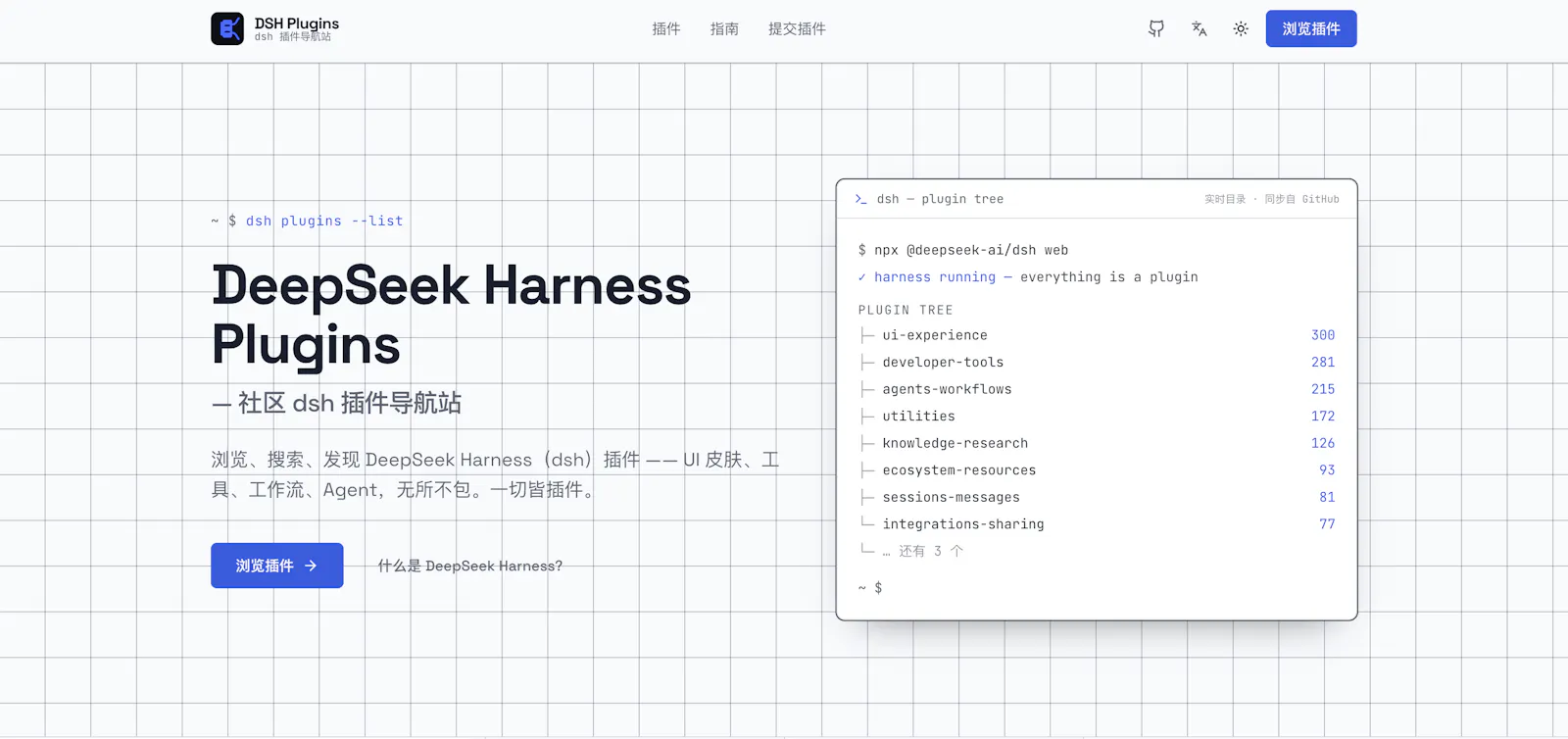This screenshot has width=1568, height=739.
Task: Select the integrations-sharing tree row
Action: 1097,524
